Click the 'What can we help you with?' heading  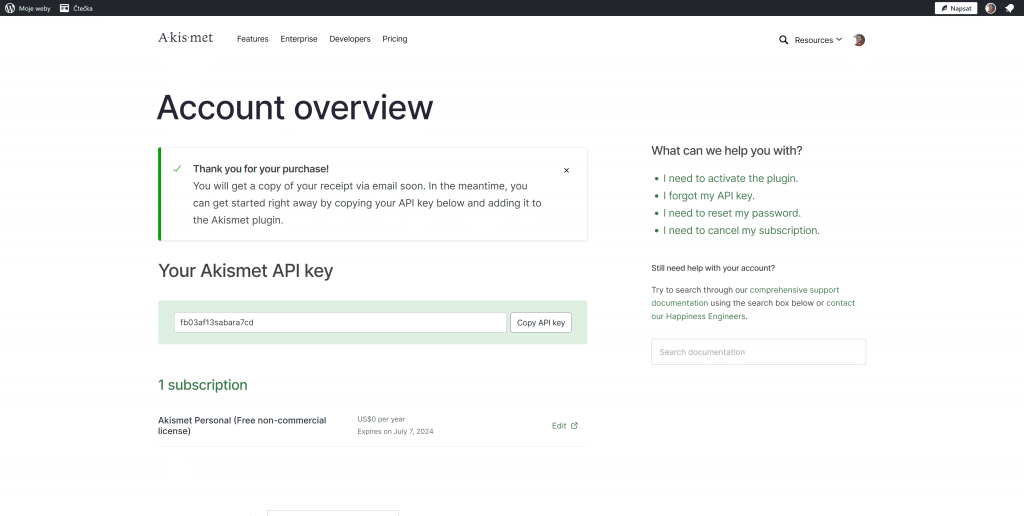[727, 151]
